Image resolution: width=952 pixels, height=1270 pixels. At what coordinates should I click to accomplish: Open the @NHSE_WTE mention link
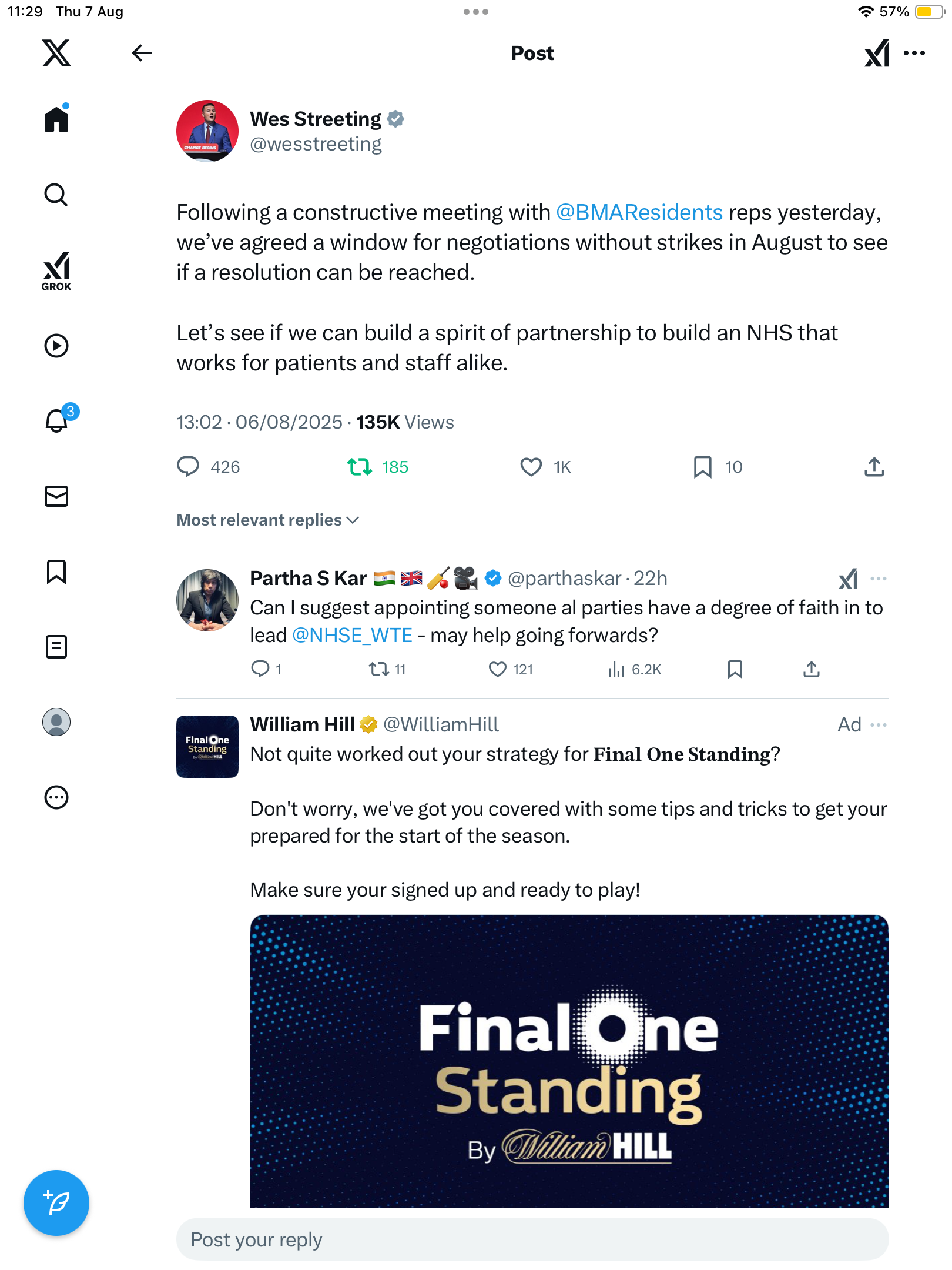click(x=352, y=636)
